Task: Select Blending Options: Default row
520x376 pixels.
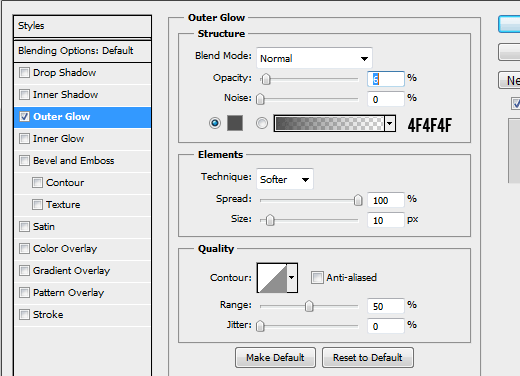Action: tap(82, 51)
